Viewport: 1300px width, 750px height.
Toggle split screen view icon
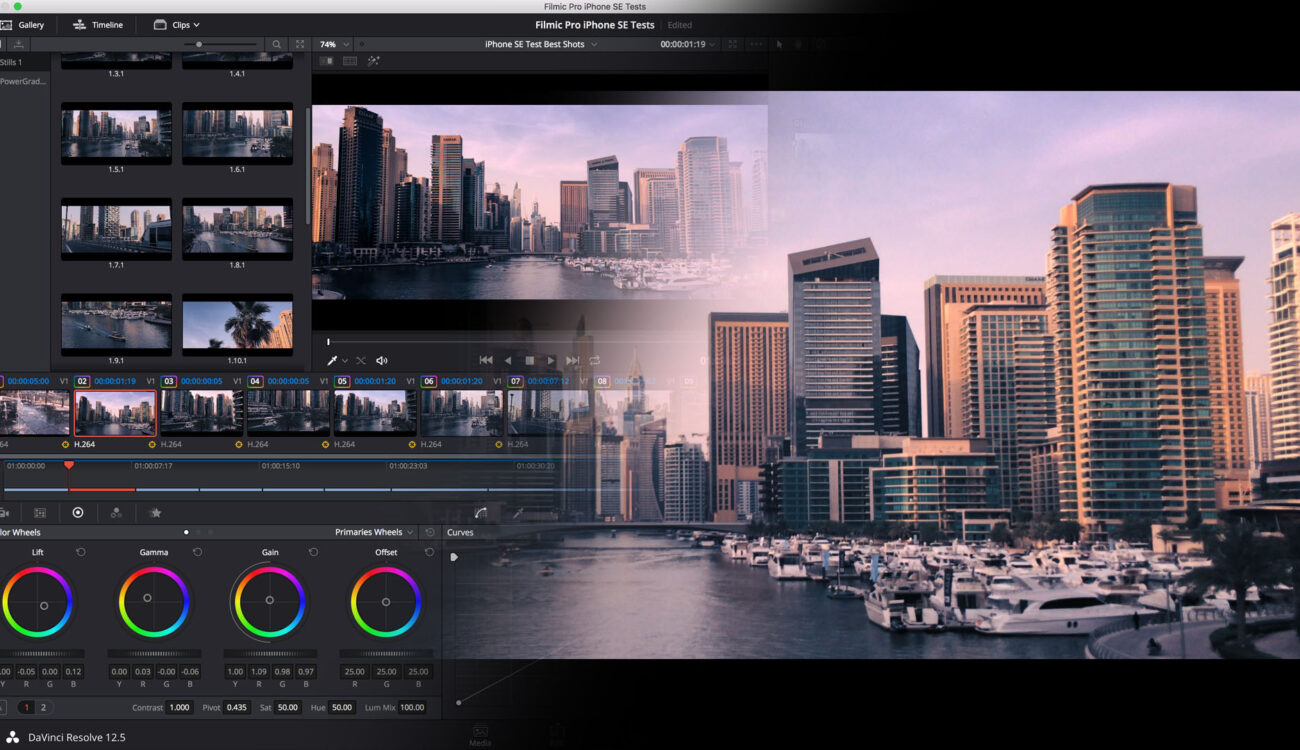pos(350,61)
